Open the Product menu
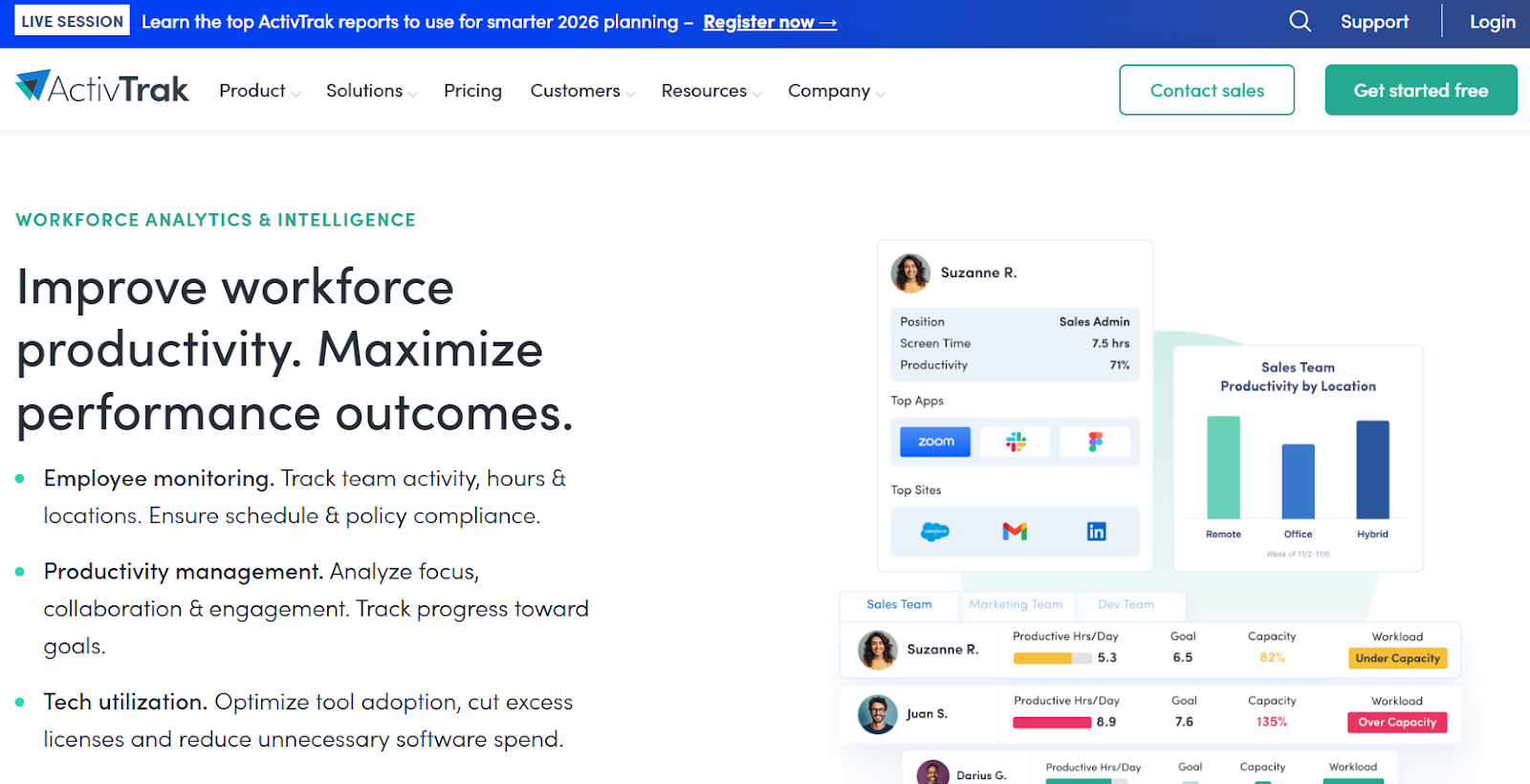 coord(252,91)
